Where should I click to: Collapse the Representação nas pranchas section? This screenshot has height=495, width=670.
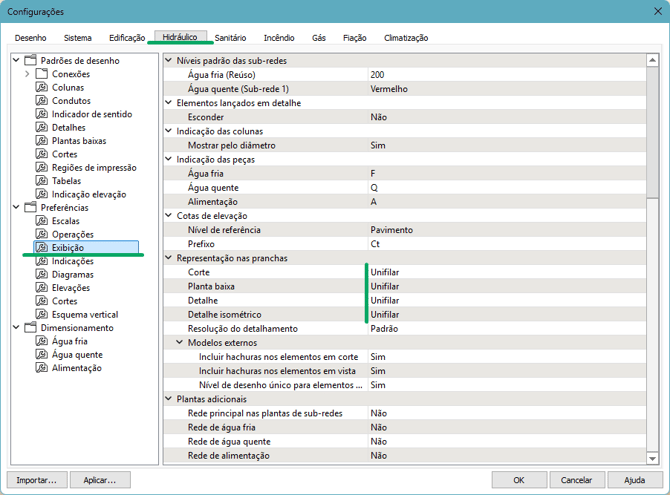click(168, 258)
